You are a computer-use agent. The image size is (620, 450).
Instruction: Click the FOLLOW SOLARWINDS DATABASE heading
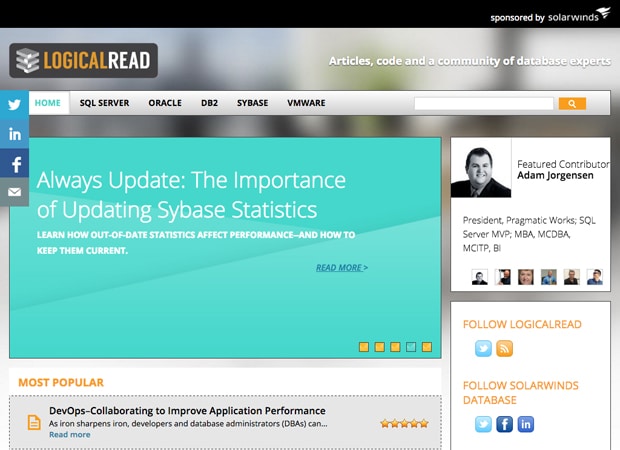click(521, 393)
